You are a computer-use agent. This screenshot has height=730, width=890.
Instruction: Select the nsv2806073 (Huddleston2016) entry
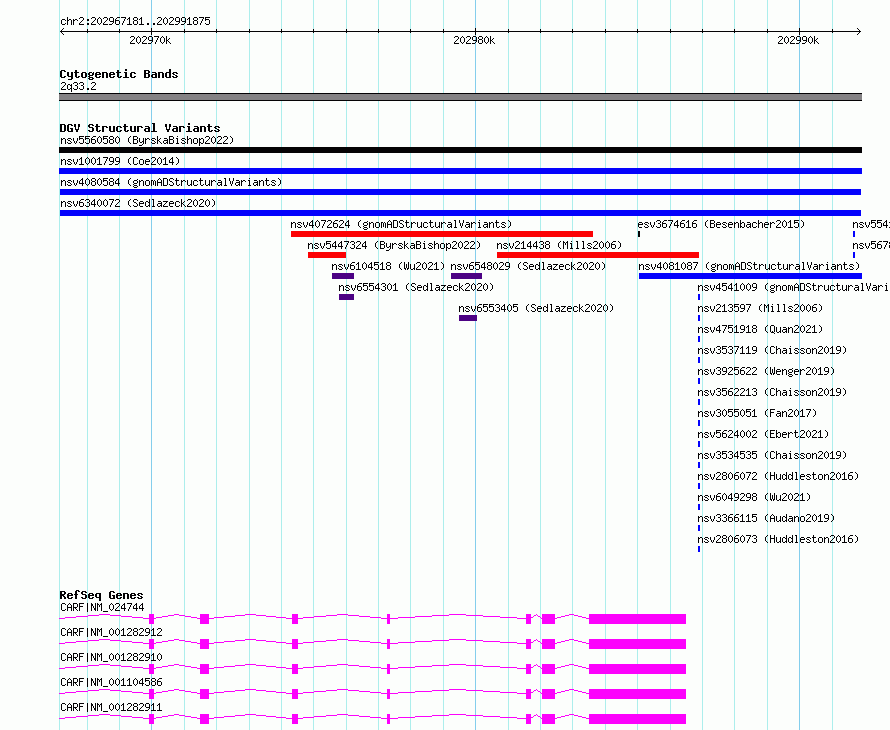pos(778,539)
